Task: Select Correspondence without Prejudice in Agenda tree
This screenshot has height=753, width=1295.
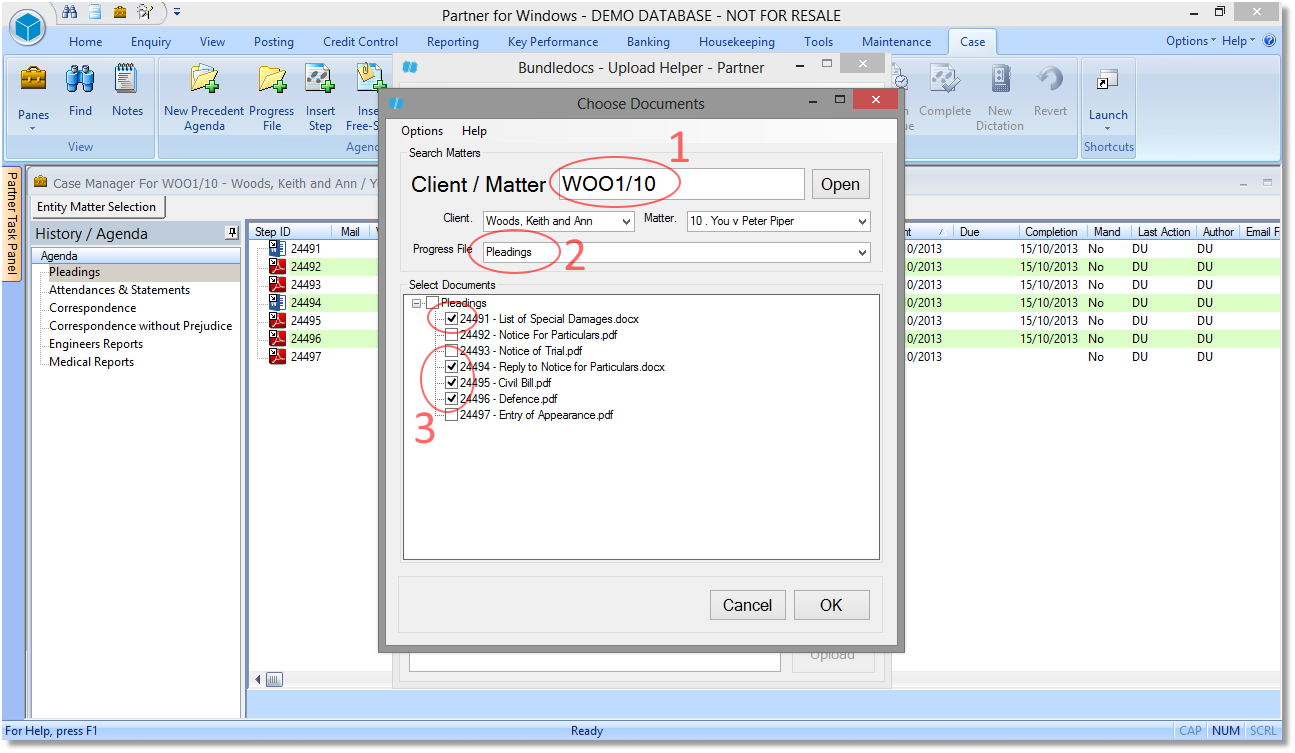Action: (140, 326)
